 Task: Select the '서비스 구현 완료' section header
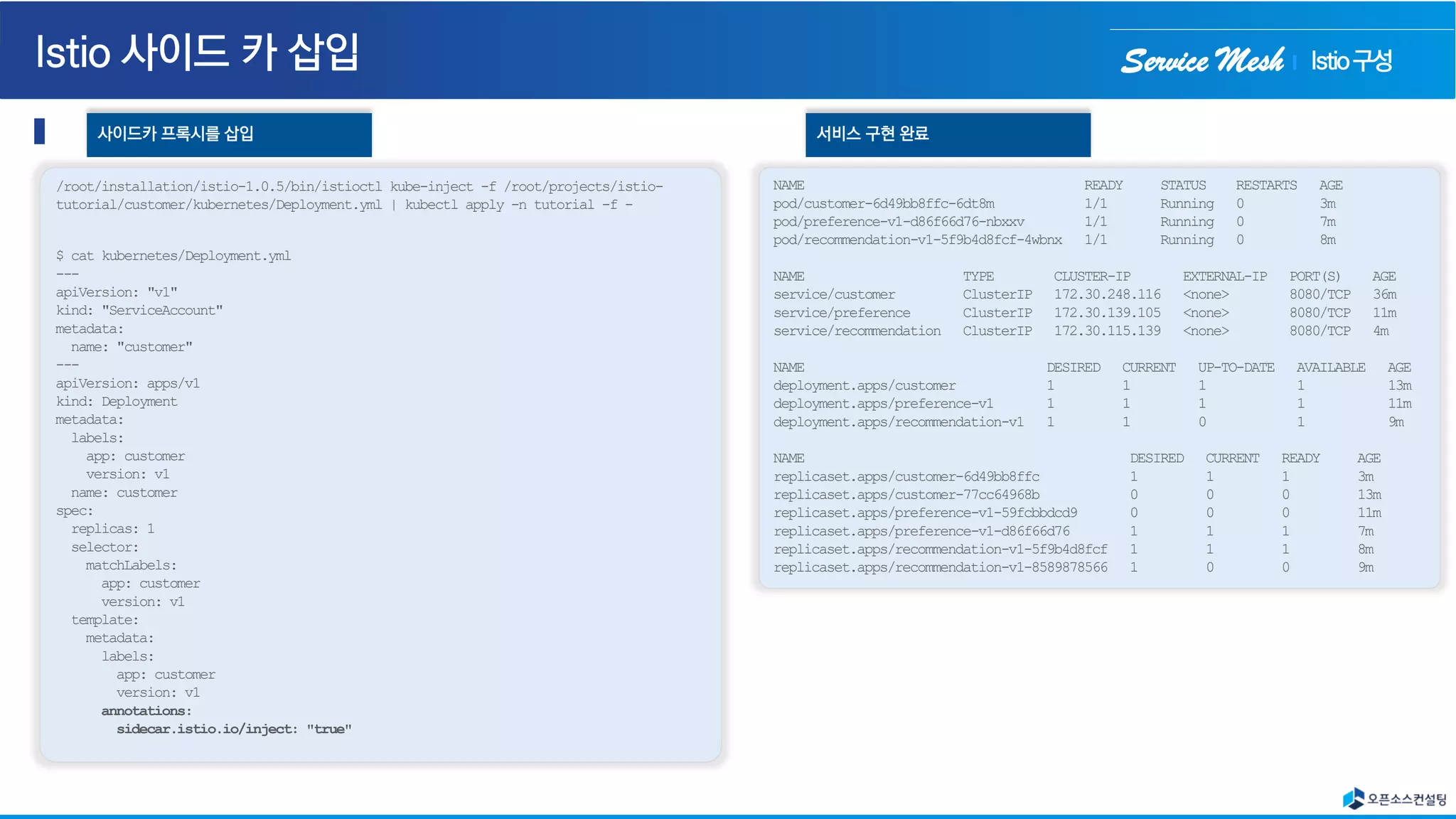pyautogui.click(x=948, y=134)
